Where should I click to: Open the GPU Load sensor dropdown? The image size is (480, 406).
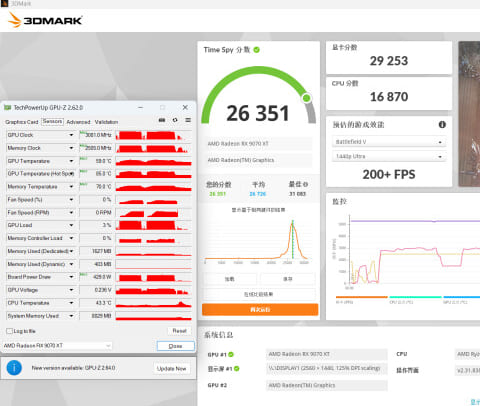71,225
